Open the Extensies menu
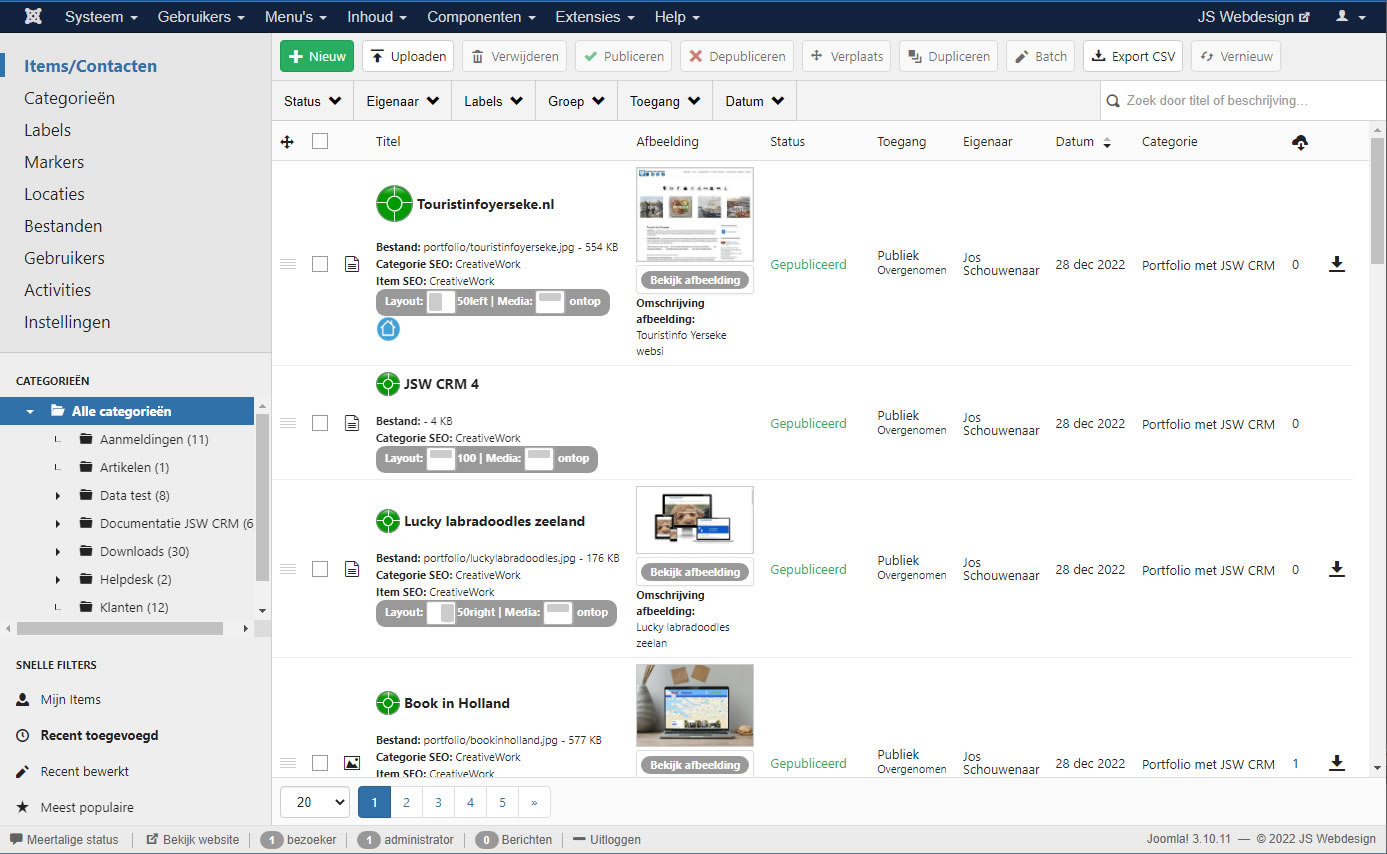The image size is (1387, 854). [x=595, y=17]
